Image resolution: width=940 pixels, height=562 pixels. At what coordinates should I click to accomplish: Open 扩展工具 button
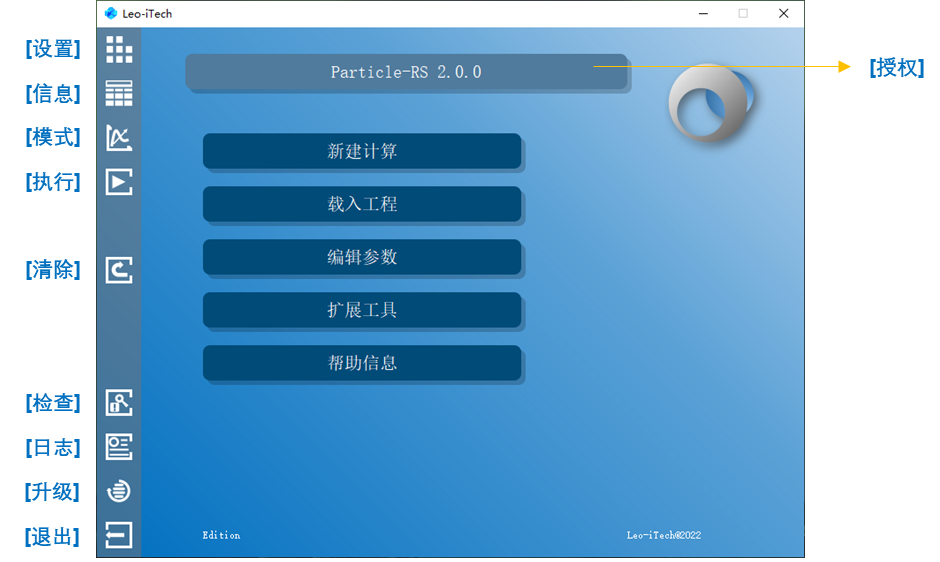coord(362,310)
